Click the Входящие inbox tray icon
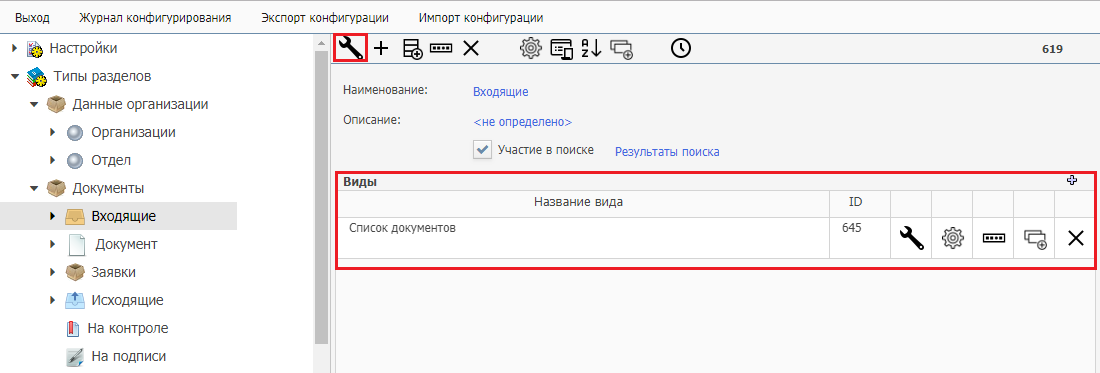 [x=74, y=217]
